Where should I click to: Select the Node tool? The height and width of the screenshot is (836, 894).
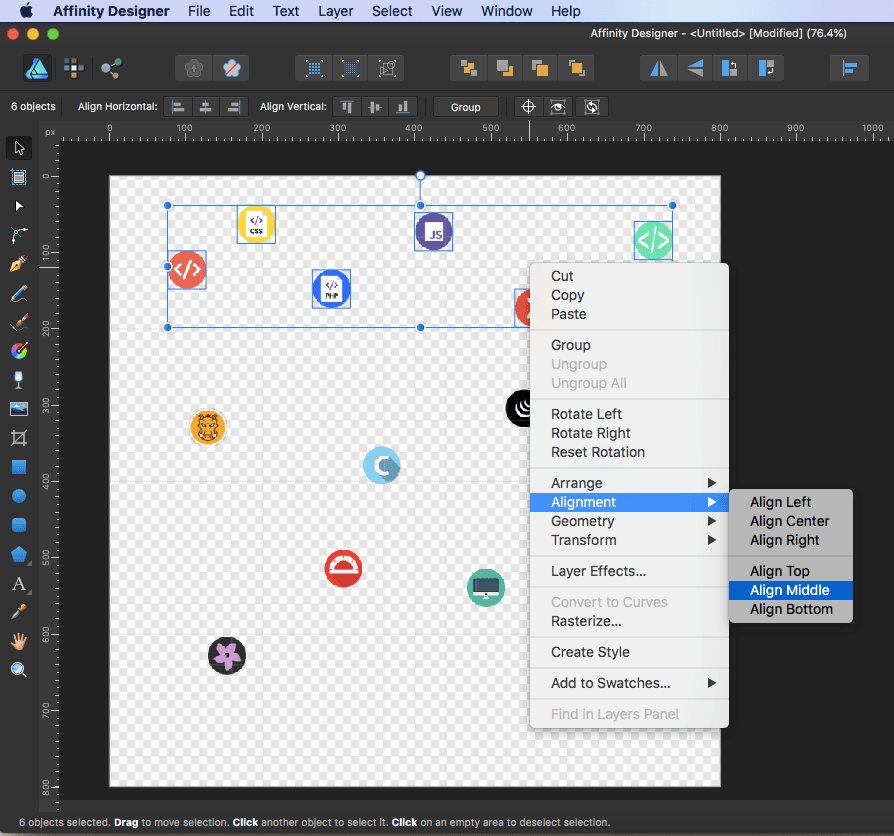(x=18, y=206)
